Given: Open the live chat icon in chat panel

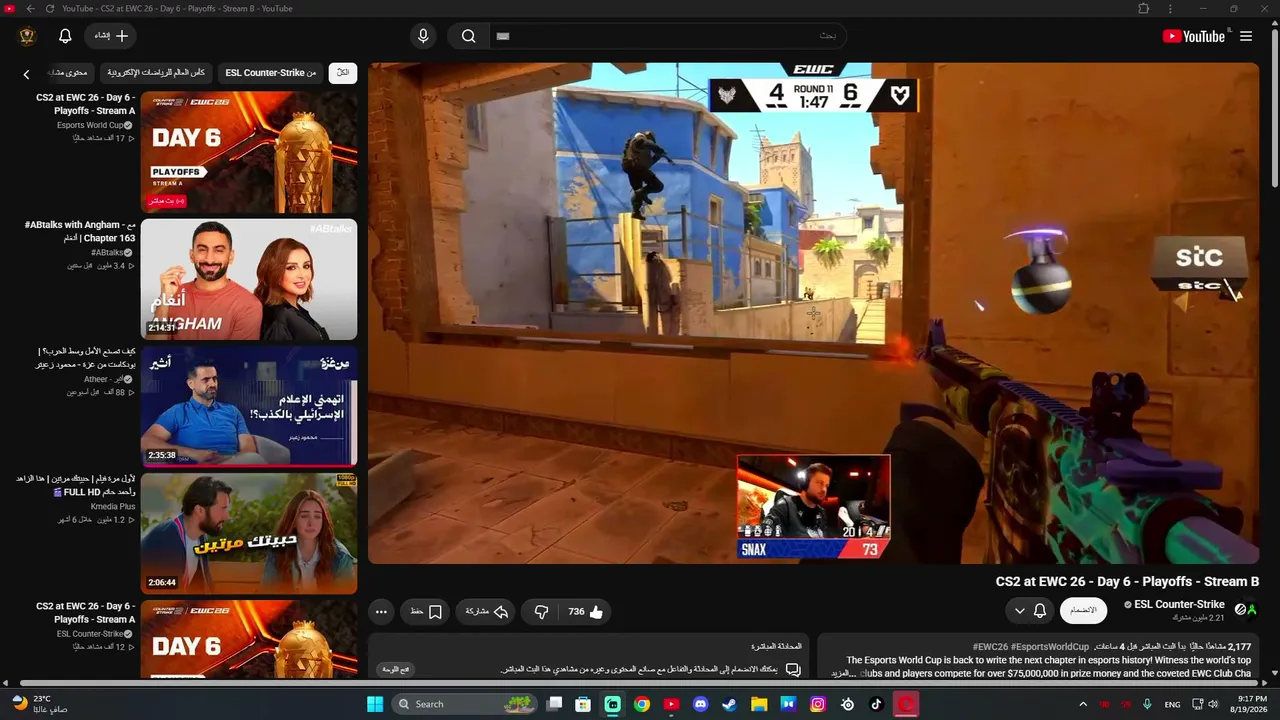Looking at the screenshot, I should 793,669.
